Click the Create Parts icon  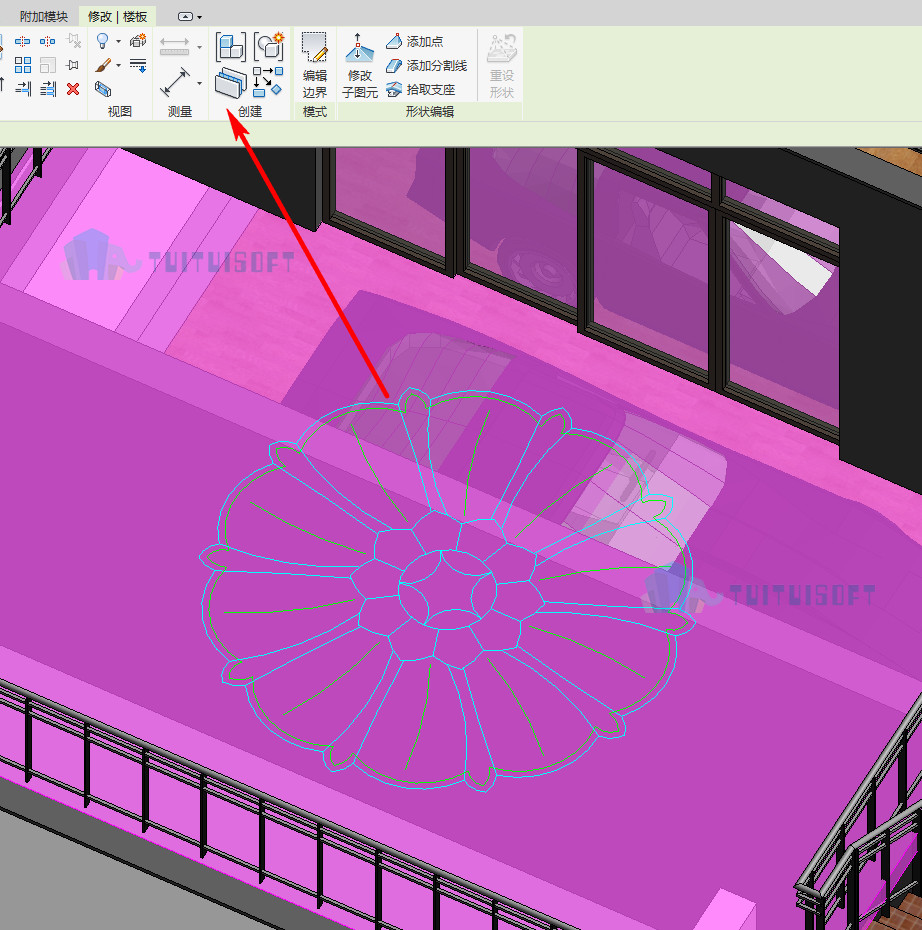click(230, 82)
